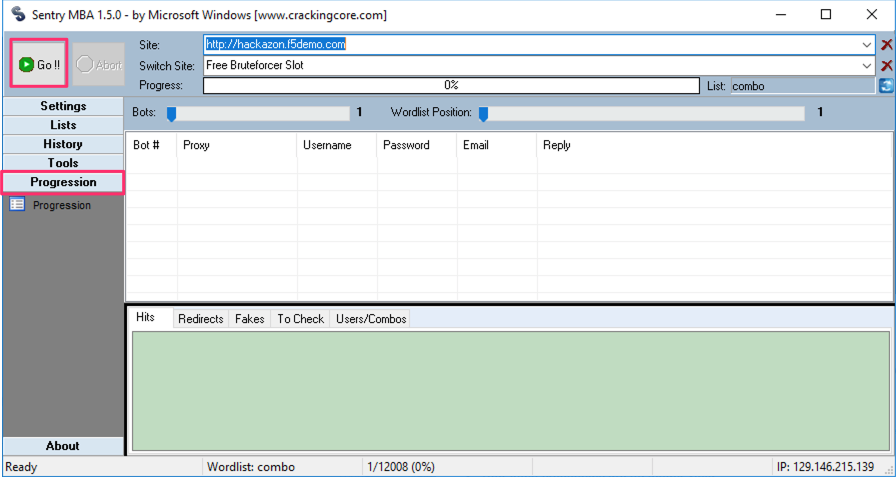Screen dimensions: 896x477
Task: Click the Bots slider handle
Action: point(171,114)
